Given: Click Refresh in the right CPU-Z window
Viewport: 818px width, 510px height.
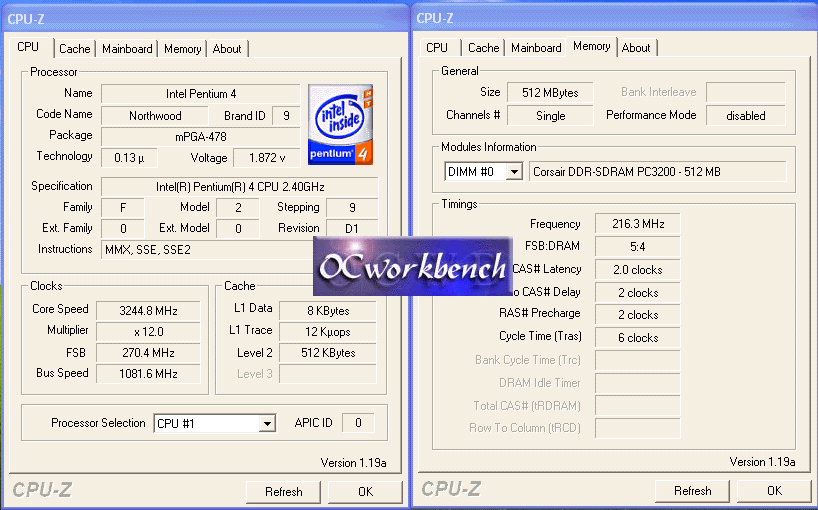Looking at the screenshot, I should click(692, 491).
